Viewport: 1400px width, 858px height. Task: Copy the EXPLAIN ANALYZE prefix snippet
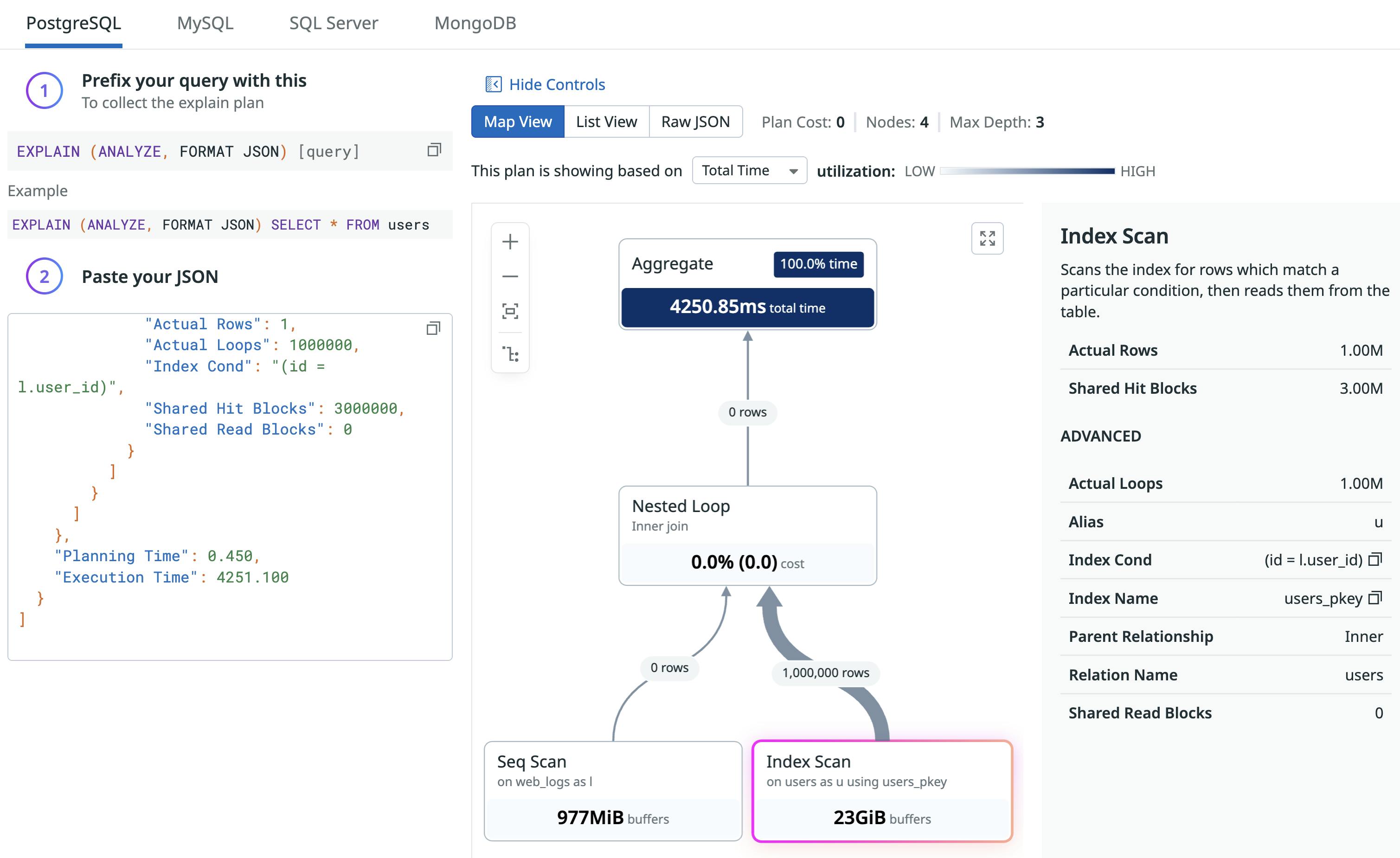[434, 149]
